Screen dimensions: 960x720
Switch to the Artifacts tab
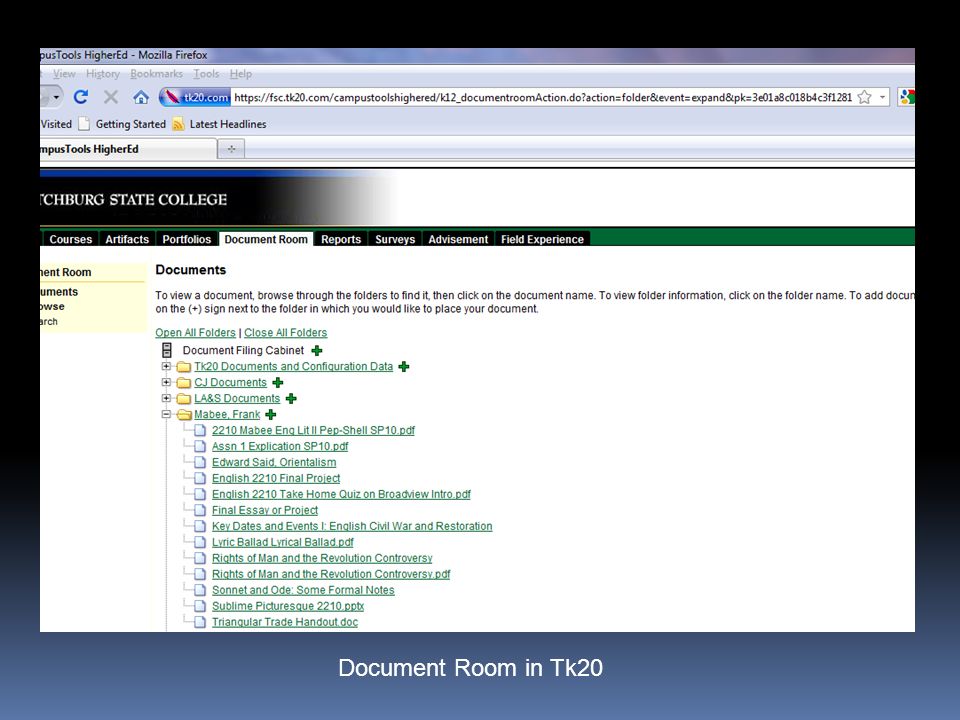(x=127, y=239)
